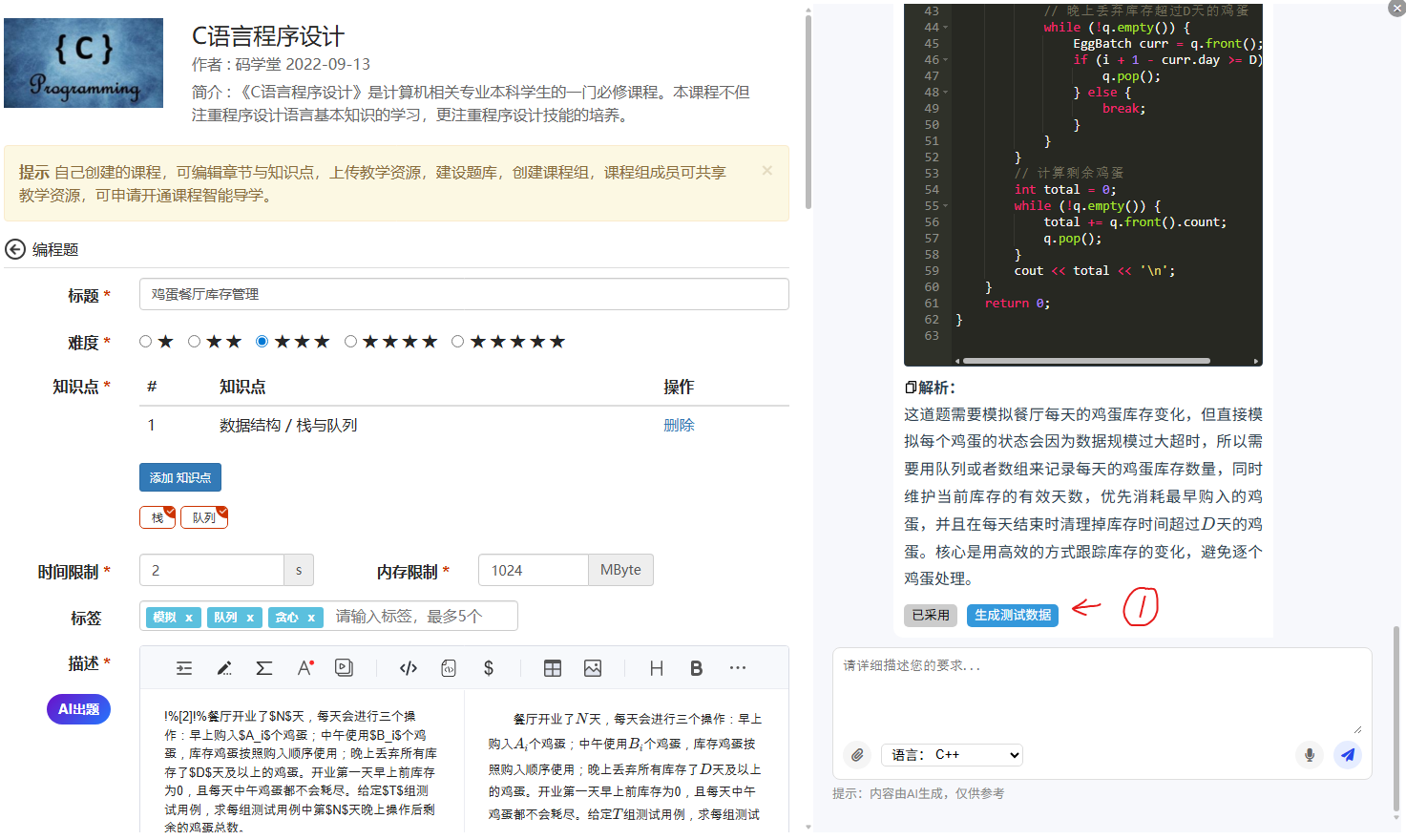Viewport: 1406px width, 840px height.
Task: Insert a table from the editor toolbar
Action: coord(553,668)
